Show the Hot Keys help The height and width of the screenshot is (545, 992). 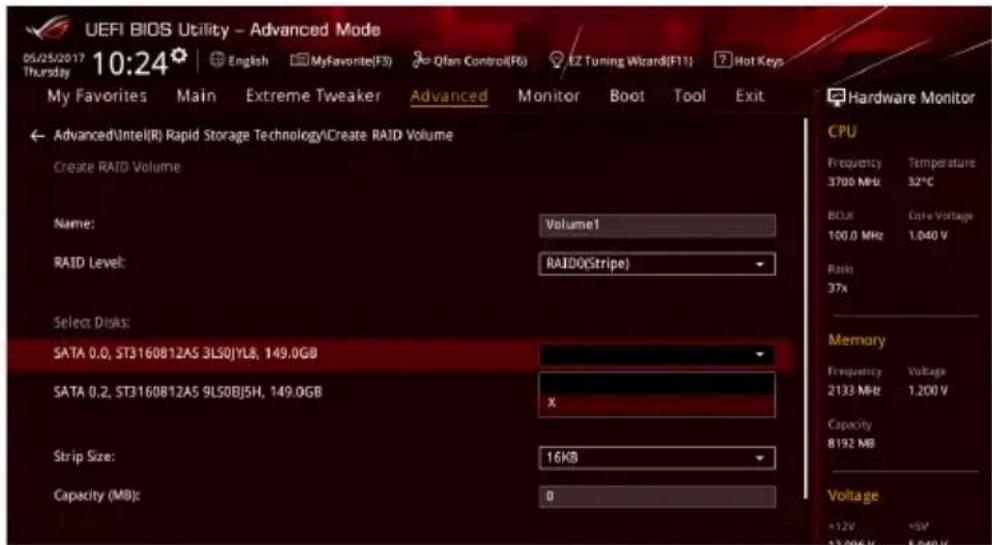(749, 61)
